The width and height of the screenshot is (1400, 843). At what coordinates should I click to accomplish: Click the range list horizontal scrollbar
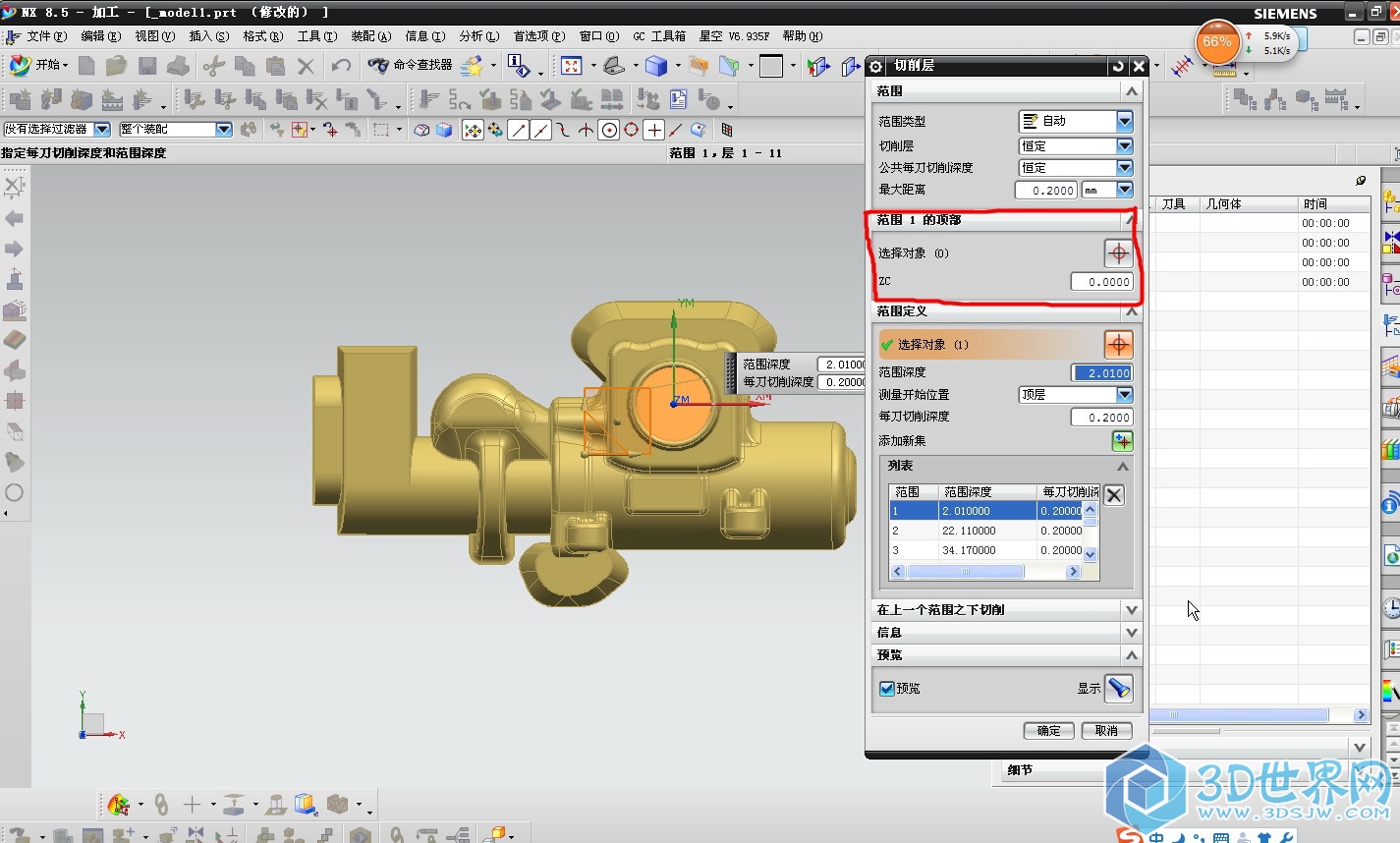pos(965,572)
